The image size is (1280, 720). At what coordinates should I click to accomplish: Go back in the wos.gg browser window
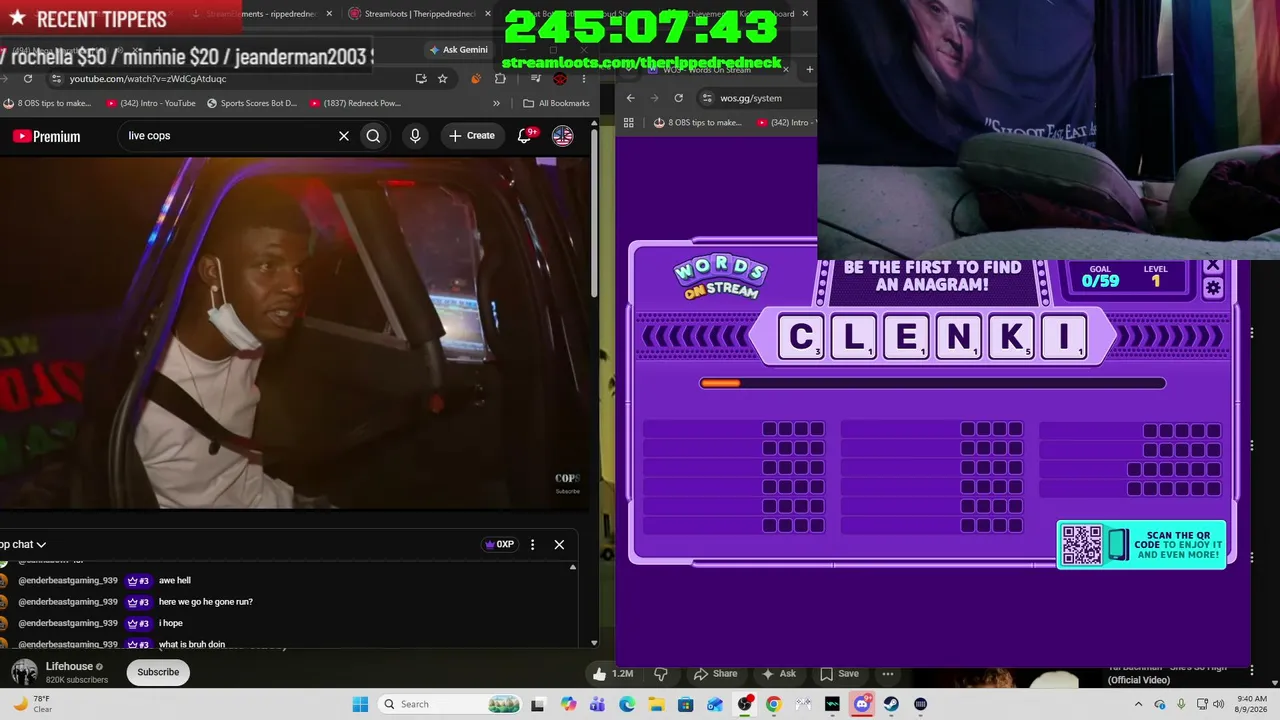point(630,98)
